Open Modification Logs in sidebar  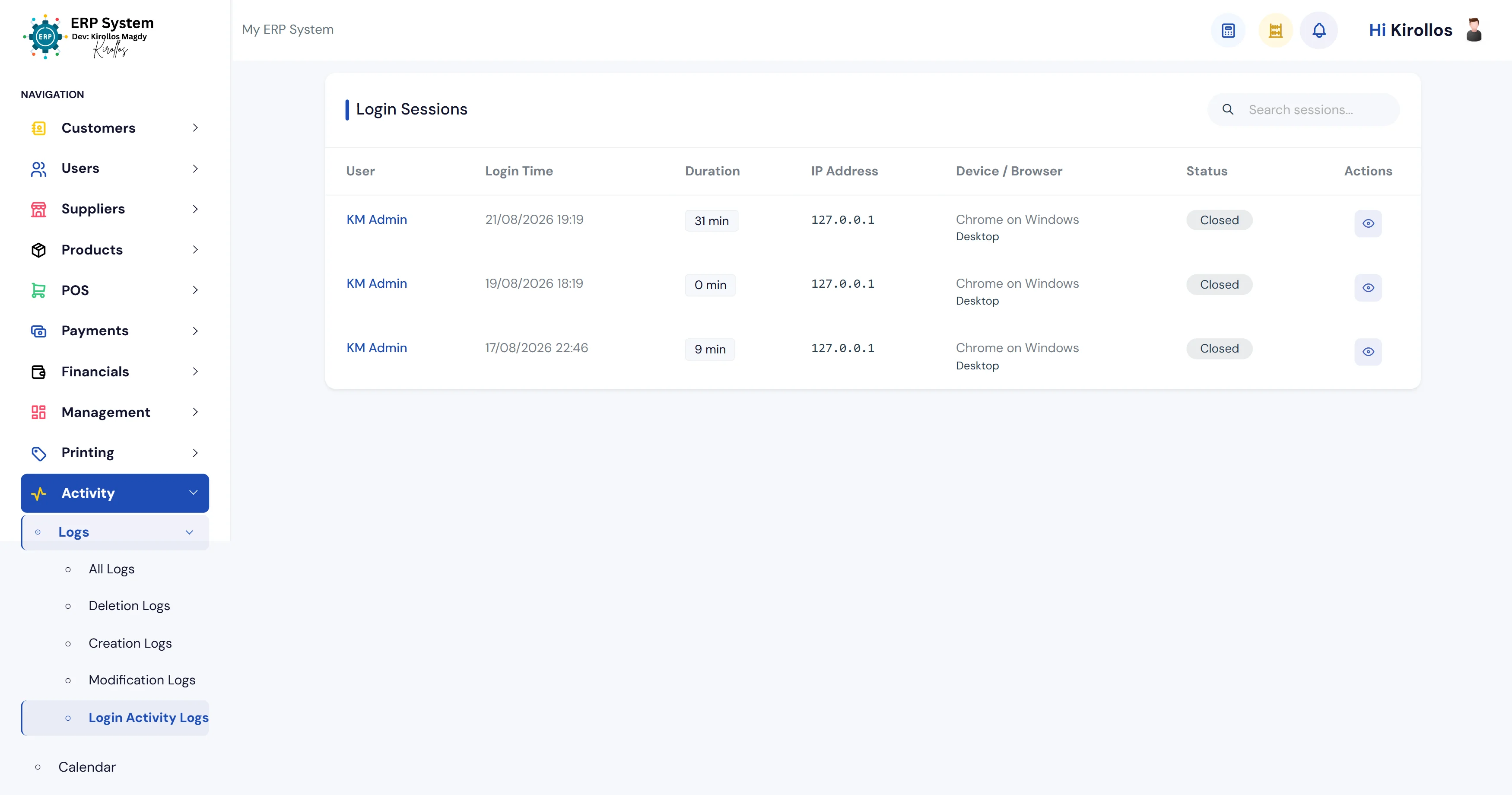(x=142, y=680)
